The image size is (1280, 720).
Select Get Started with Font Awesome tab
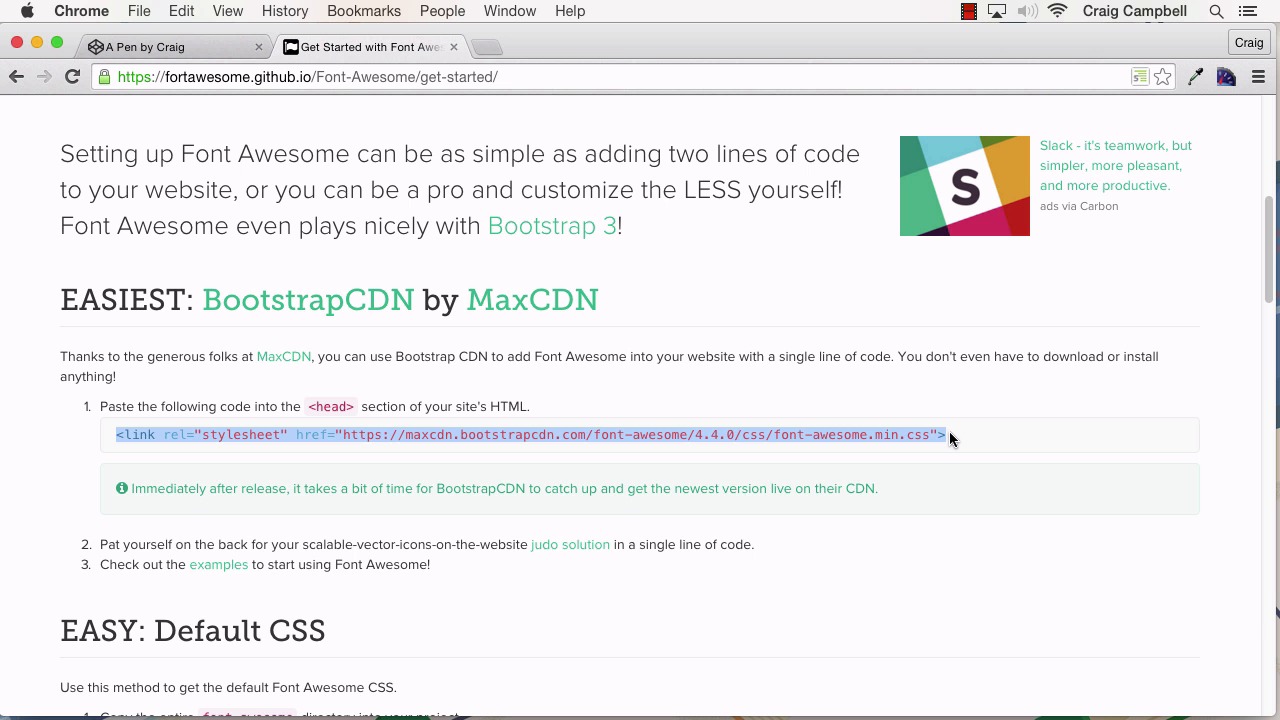click(x=365, y=47)
